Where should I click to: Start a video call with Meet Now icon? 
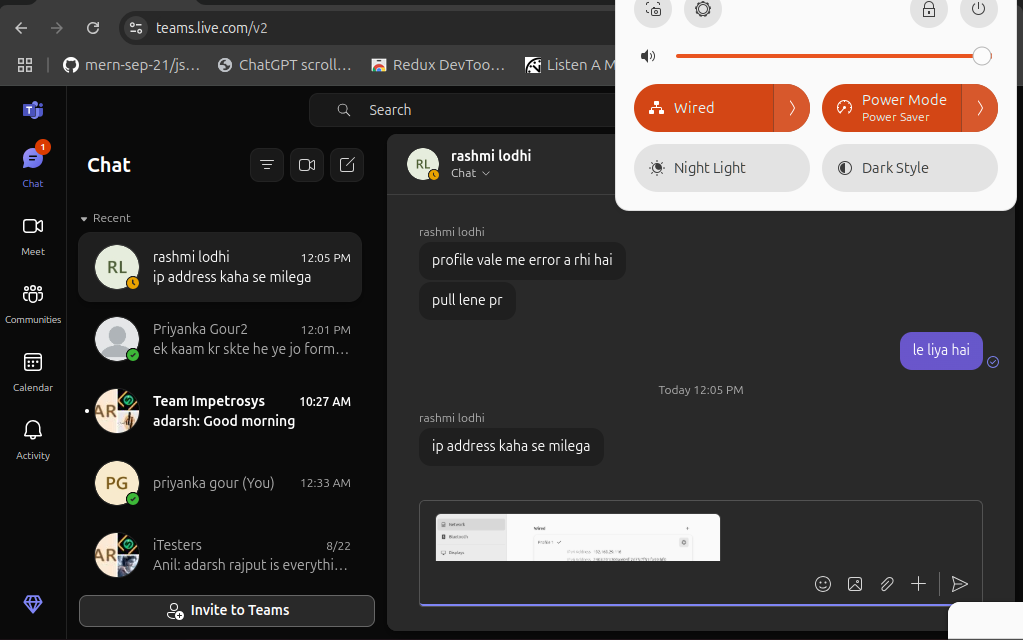click(x=307, y=165)
